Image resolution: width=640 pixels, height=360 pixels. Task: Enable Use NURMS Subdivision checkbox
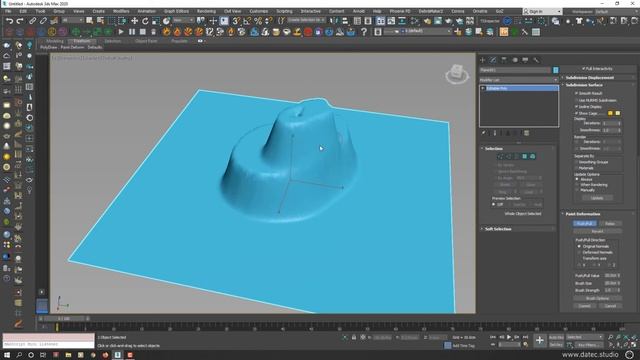(577, 100)
